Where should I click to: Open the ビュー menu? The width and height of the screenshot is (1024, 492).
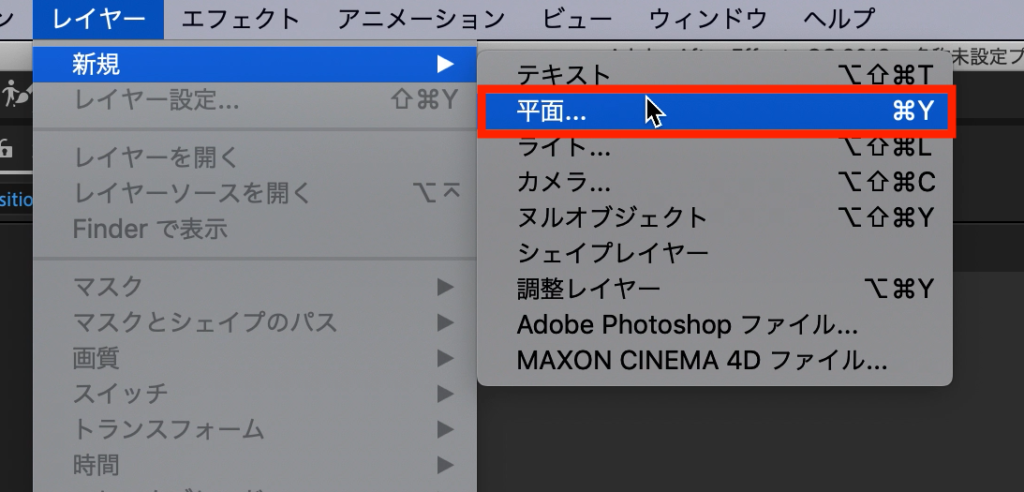pyautogui.click(x=577, y=19)
